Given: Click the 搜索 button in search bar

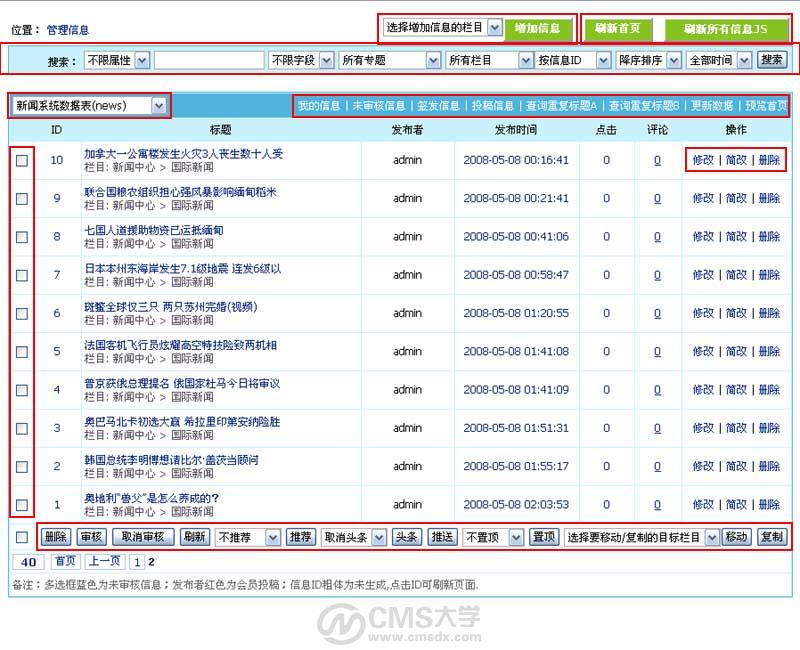Looking at the screenshot, I should [772, 60].
